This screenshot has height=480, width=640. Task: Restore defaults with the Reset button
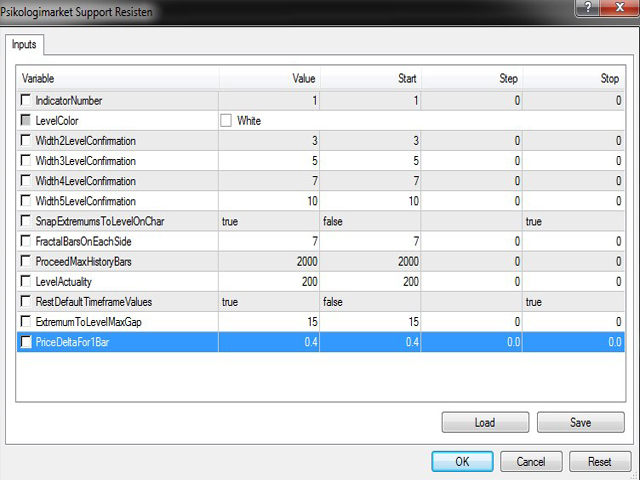pos(600,461)
